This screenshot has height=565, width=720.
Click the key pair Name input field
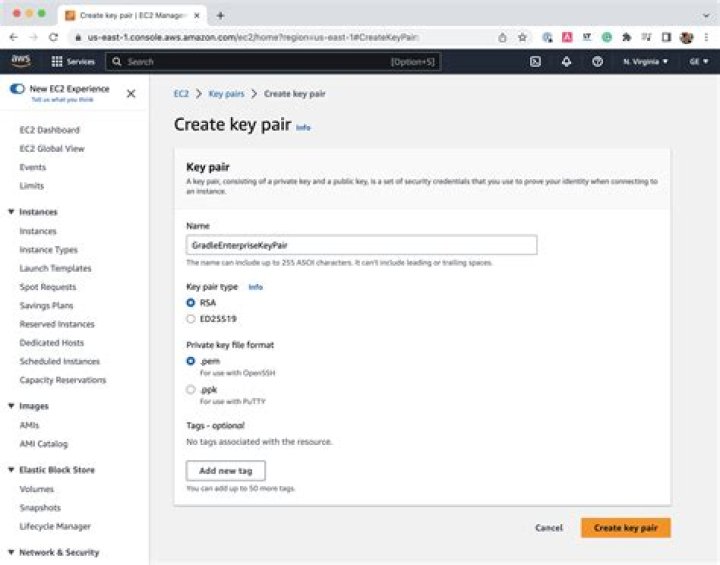coord(361,245)
